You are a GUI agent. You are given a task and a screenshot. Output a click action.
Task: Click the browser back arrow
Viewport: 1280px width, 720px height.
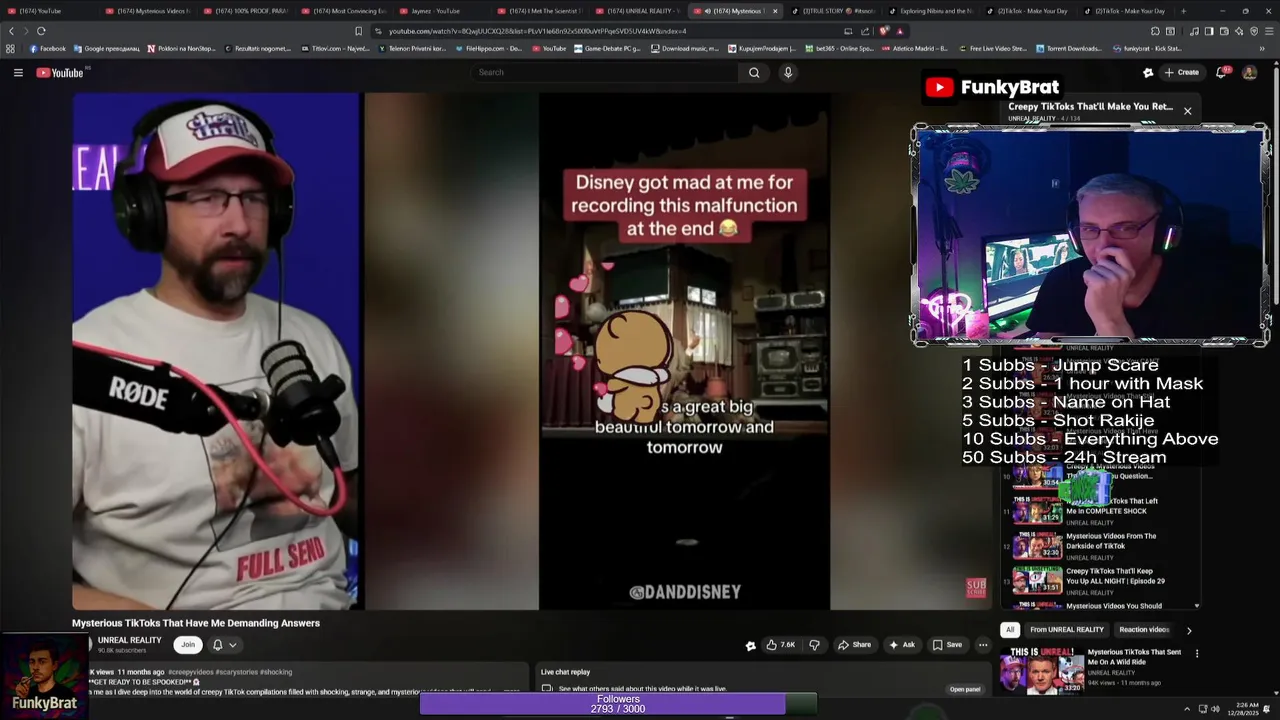click(x=12, y=31)
